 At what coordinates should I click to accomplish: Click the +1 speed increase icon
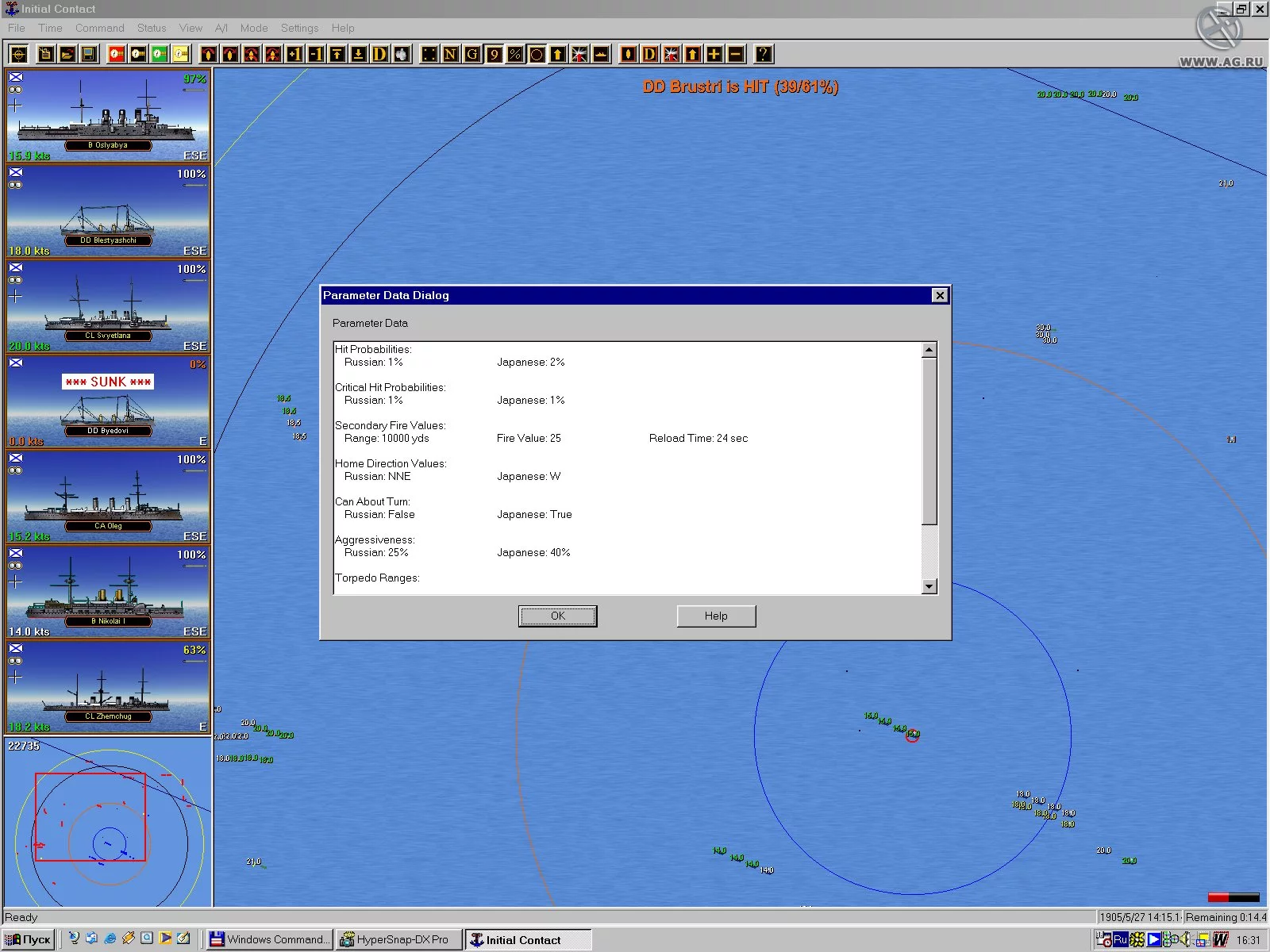[294, 54]
